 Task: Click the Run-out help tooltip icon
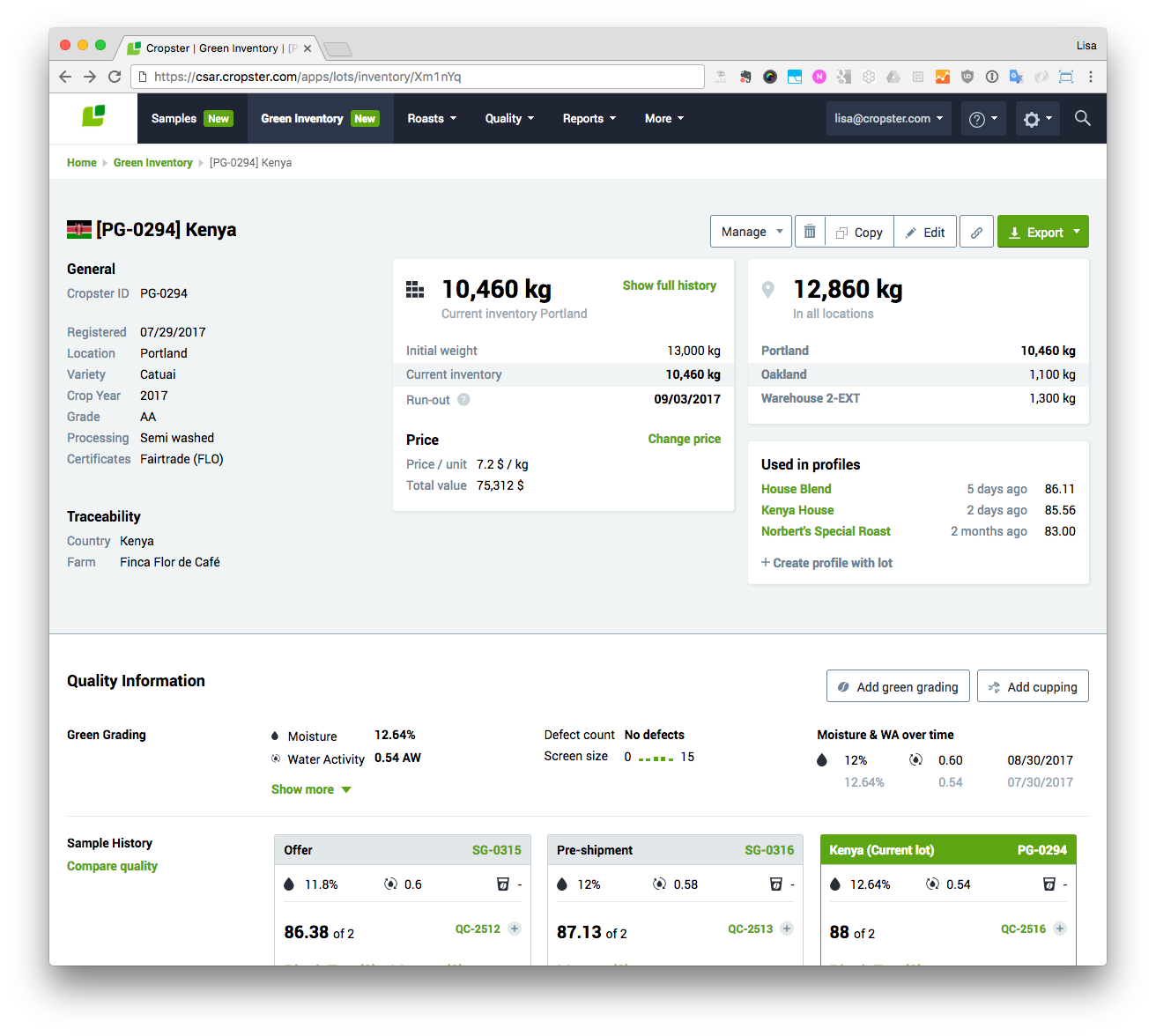click(463, 399)
